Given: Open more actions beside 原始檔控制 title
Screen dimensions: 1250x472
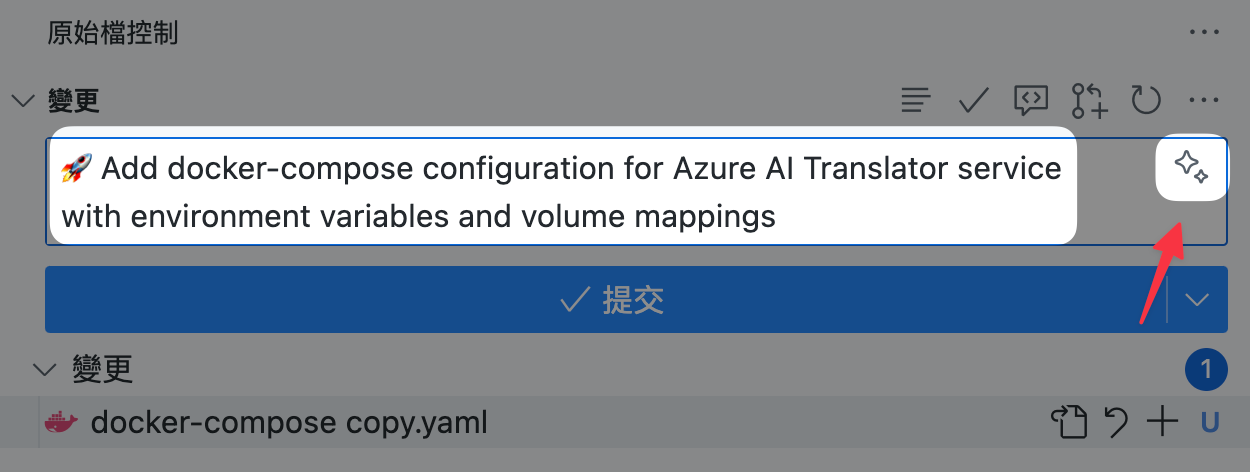Looking at the screenshot, I should [1205, 32].
